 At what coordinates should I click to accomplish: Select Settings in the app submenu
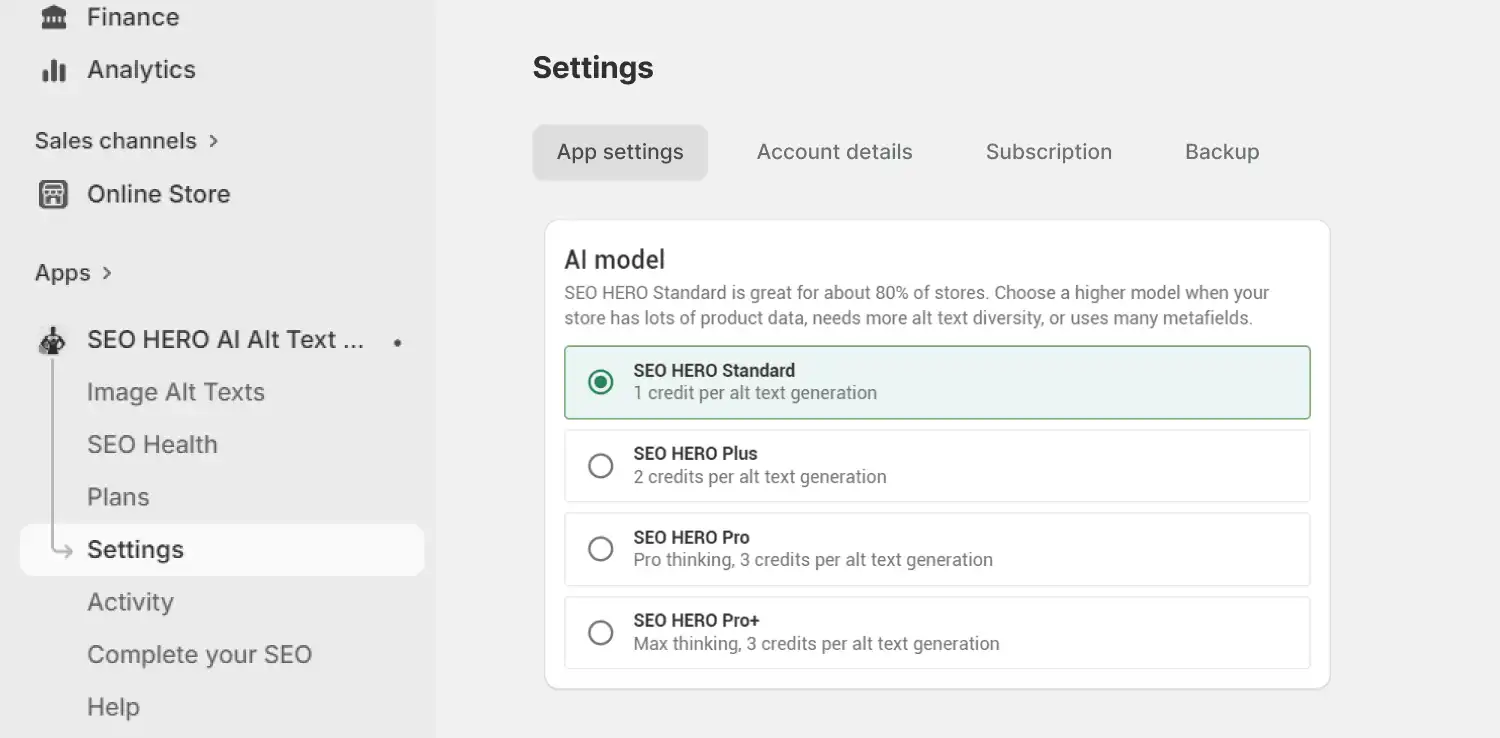(x=222, y=550)
